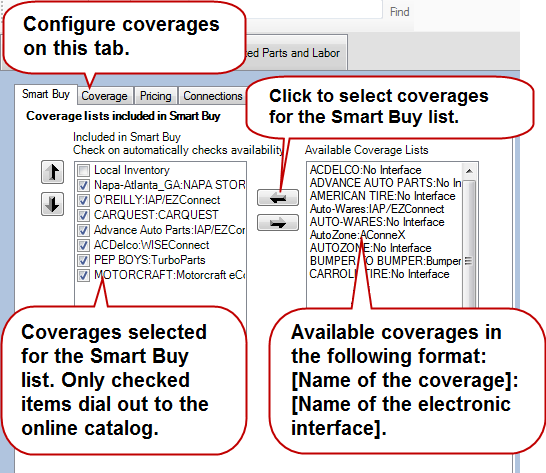Open the Pricing tab
This screenshot has height=473, width=546.
(x=156, y=96)
